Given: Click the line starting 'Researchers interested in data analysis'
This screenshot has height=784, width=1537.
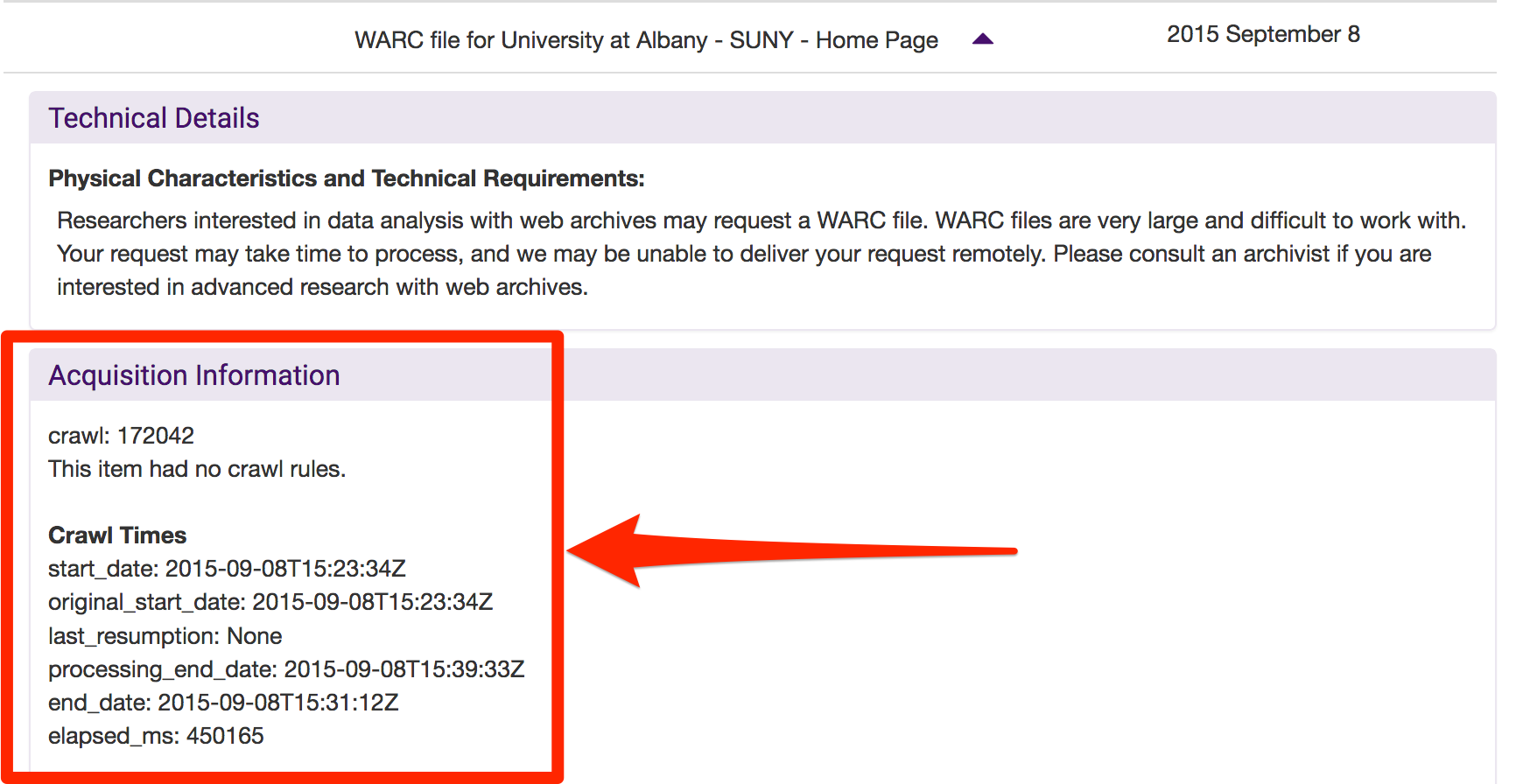Looking at the screenshot, I should tap(761, 220).
